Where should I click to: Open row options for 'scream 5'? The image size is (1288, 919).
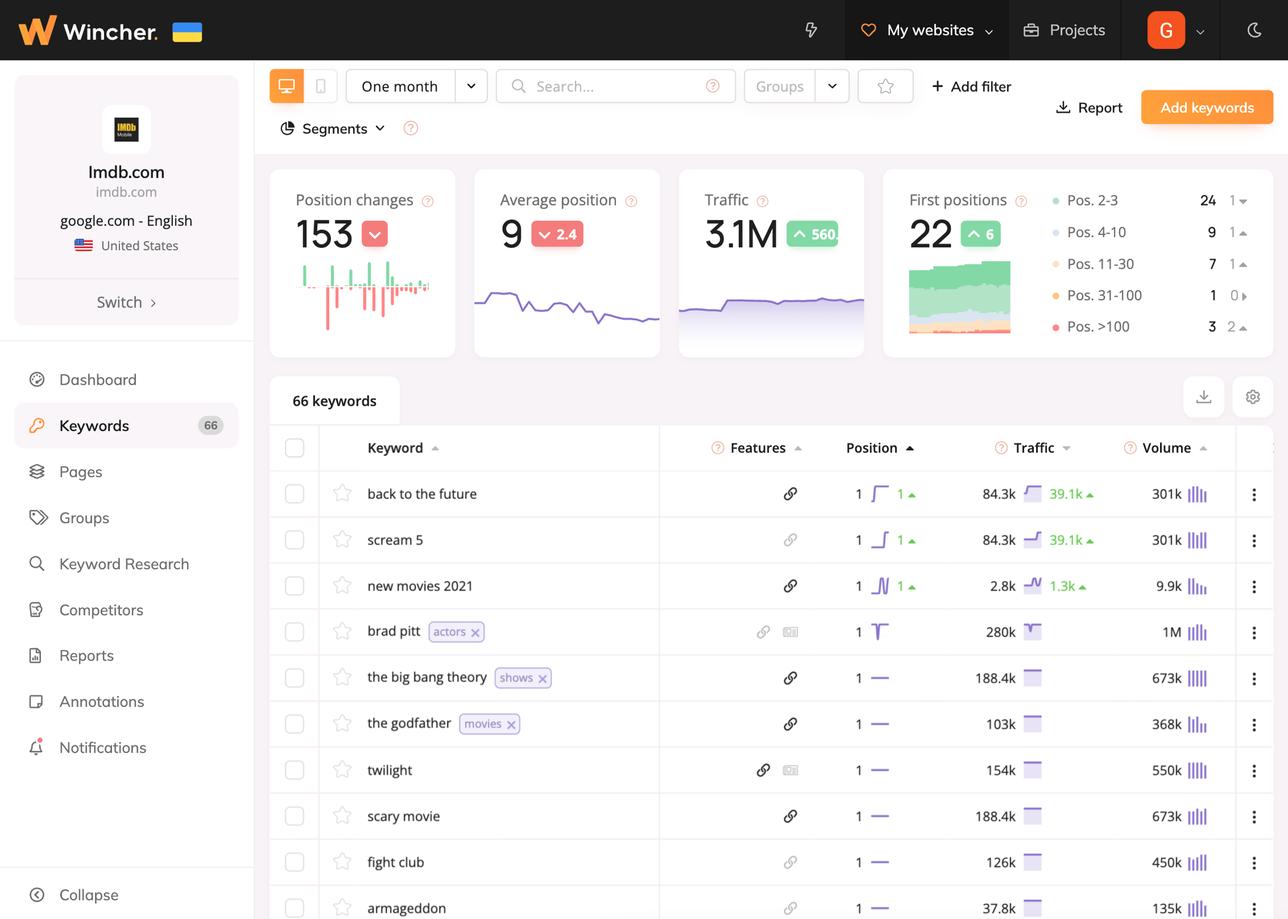coord(1254,540)
